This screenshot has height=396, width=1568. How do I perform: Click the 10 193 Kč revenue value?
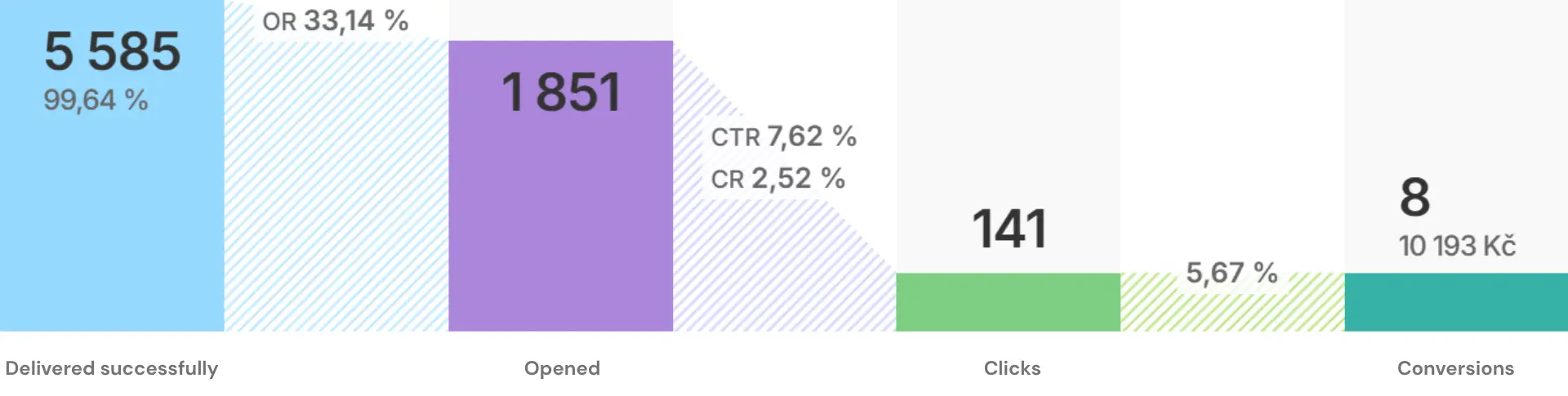click(1457, 246)
